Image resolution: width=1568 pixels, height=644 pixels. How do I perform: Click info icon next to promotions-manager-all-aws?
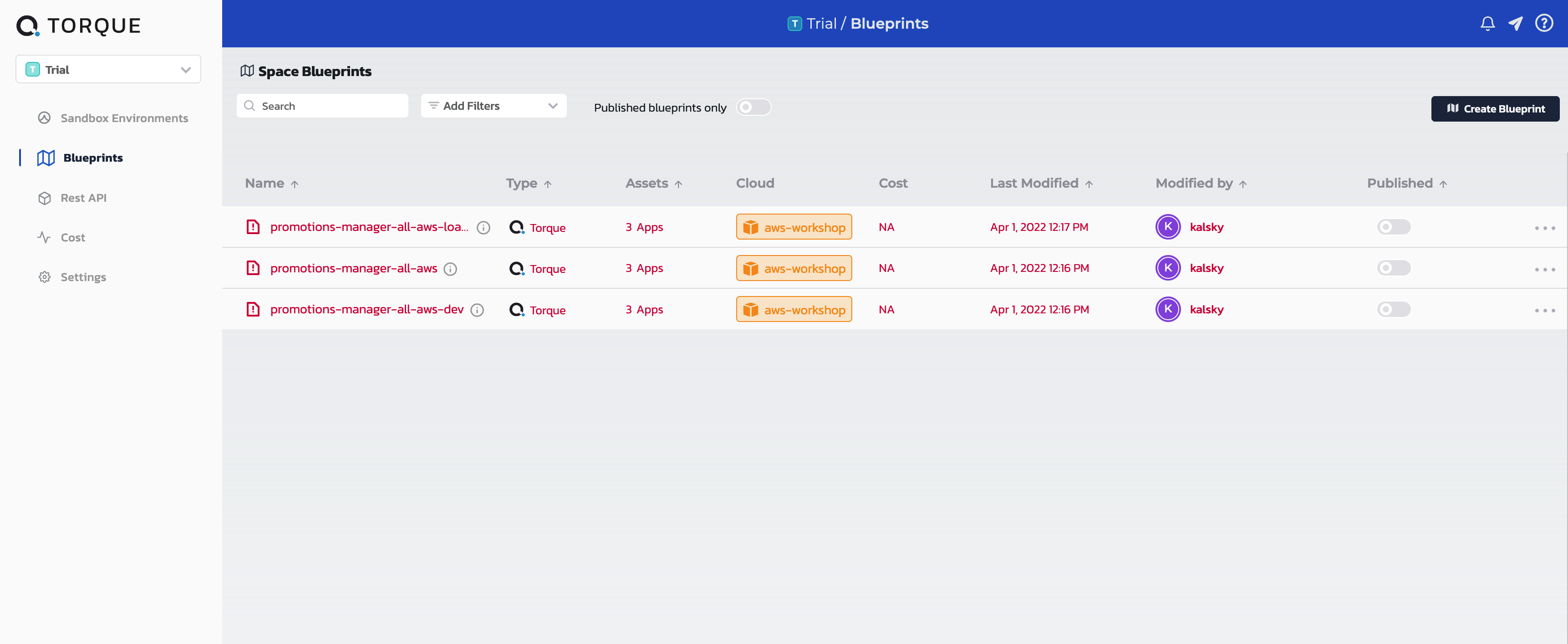pyautogui.click(x=450, y=269)
